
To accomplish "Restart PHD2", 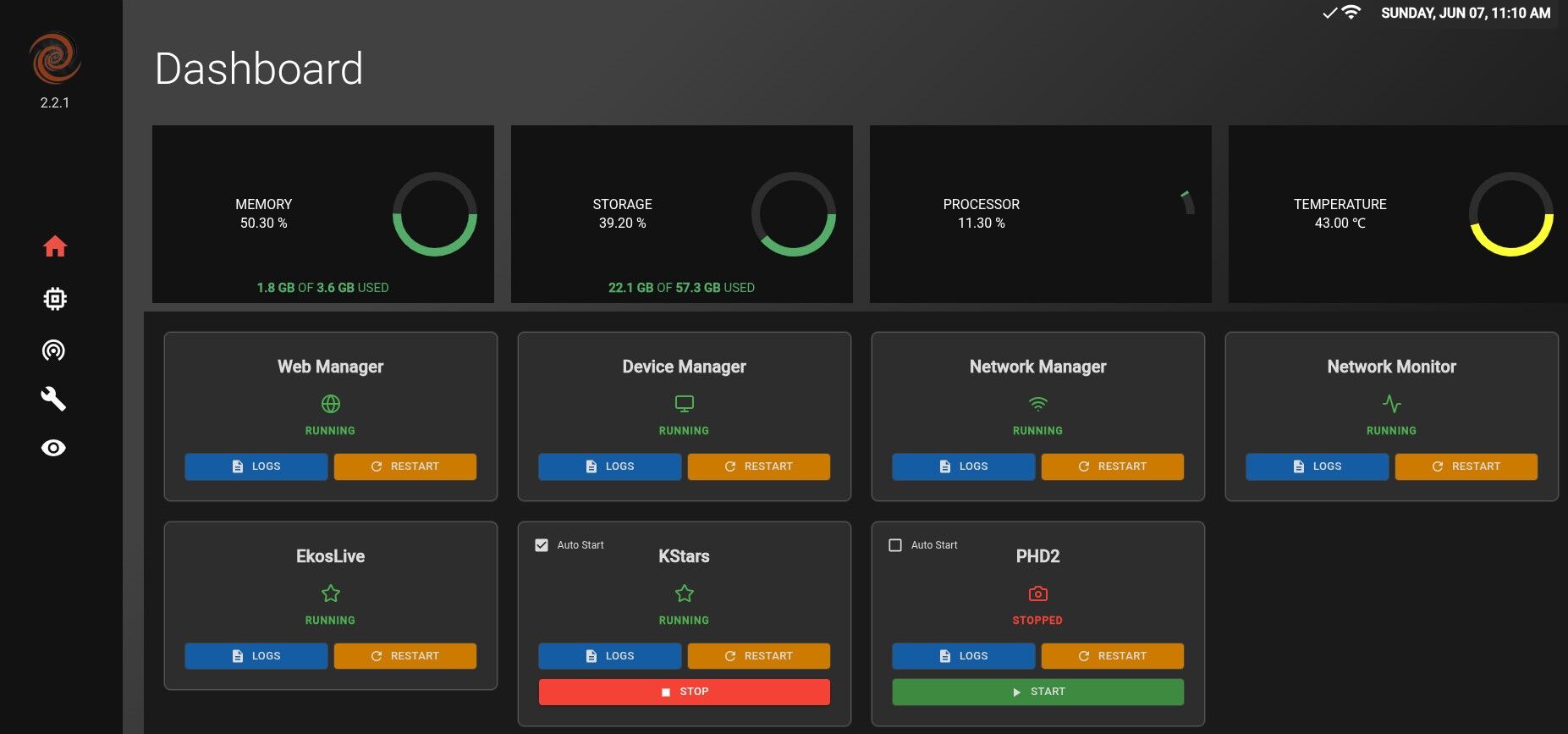I will click(x=1113, y=656).
